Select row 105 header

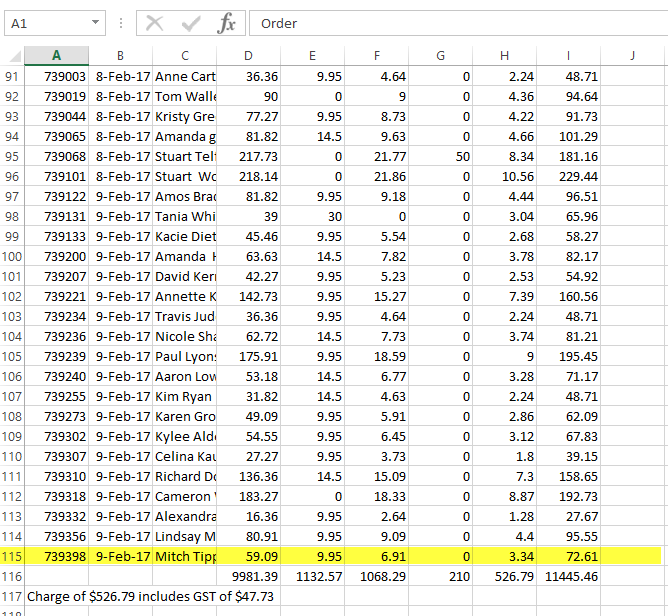(x=12, y=357)
